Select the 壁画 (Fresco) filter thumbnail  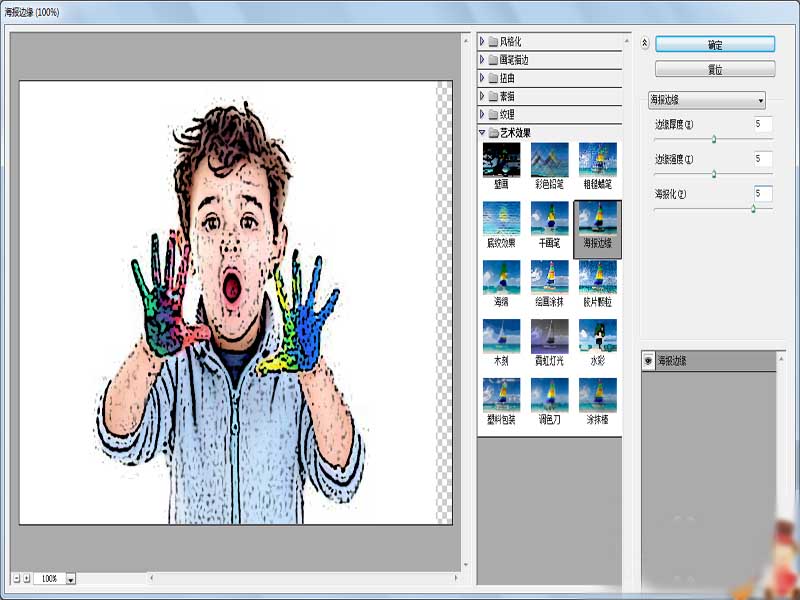point(501,166)
